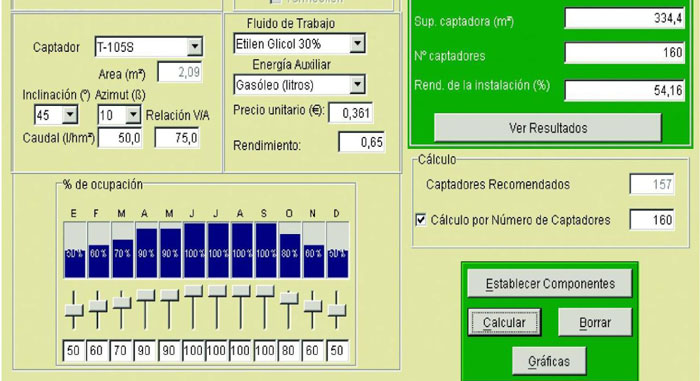Screen dimensions: 700x381
Task: Open the Gráficas button
Action: tap(549, 361)
